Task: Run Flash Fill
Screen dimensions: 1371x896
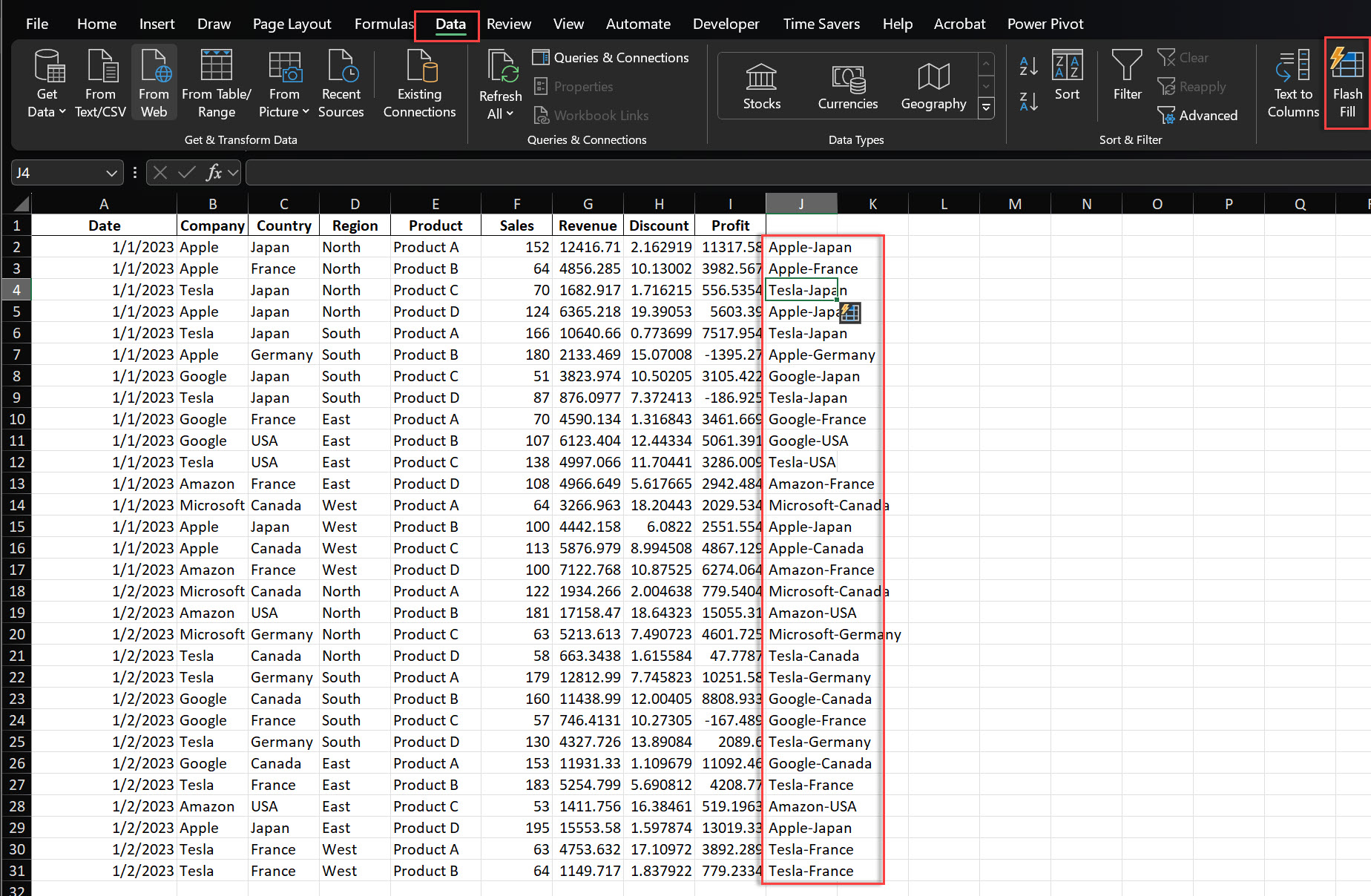Action: (1347, 83)
